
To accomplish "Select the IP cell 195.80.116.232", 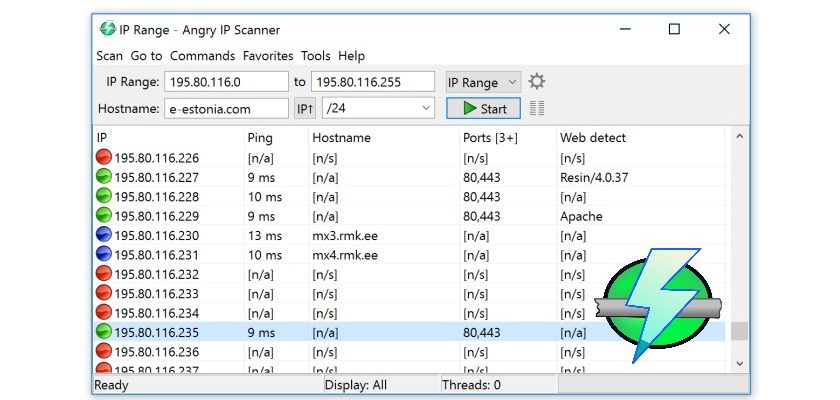I will (156, 274).
